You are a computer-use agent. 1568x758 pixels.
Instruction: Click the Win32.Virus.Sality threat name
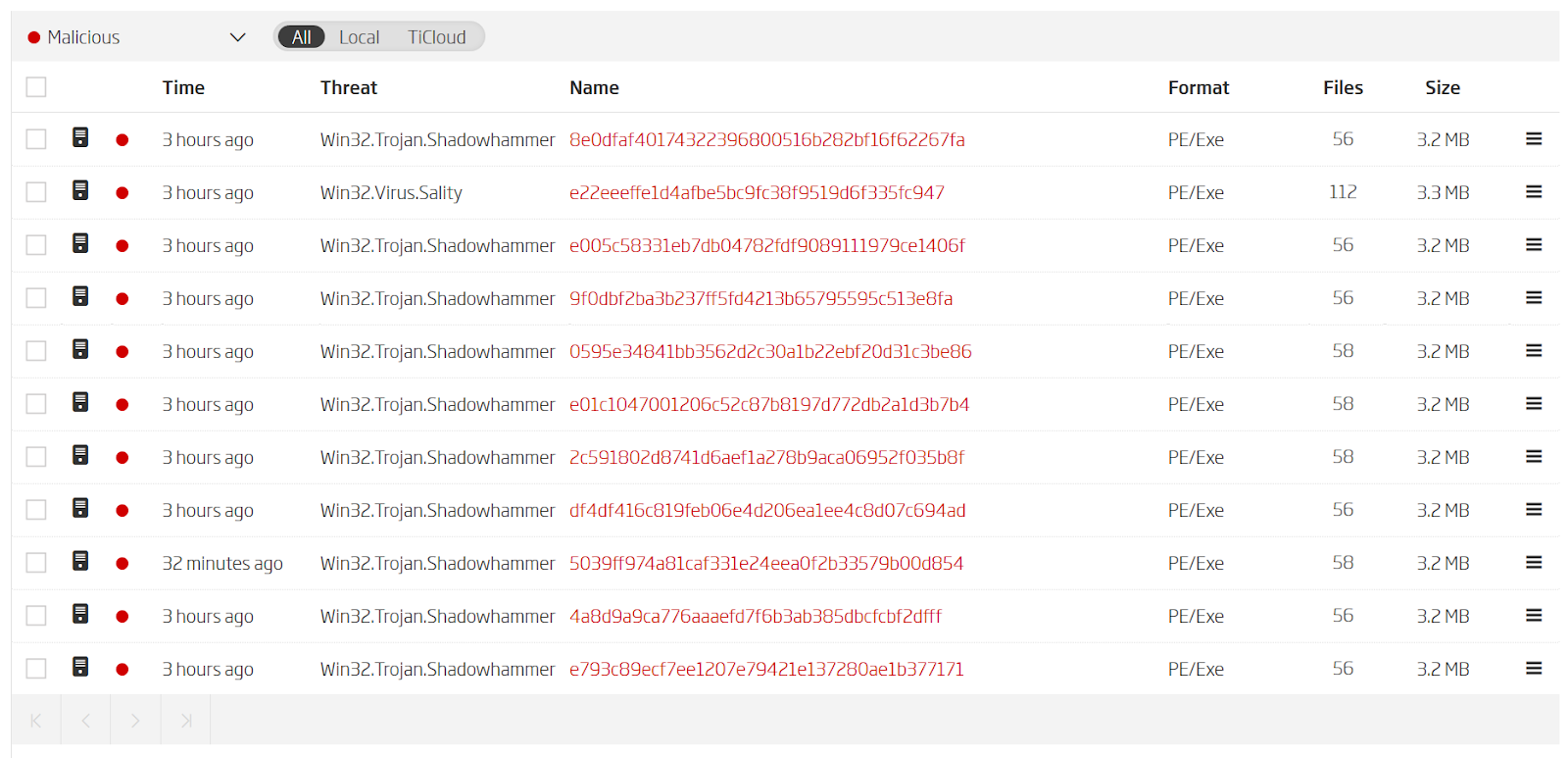coord(391,193)
